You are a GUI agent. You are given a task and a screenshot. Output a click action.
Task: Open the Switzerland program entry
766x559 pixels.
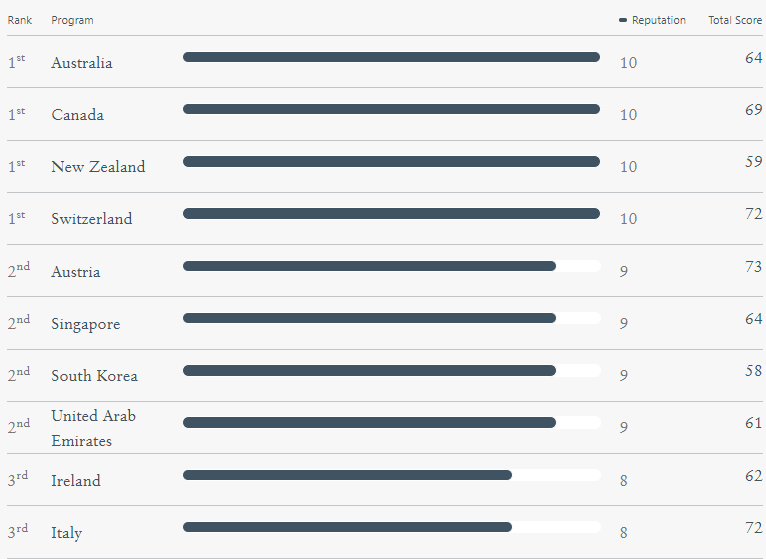[x=91, y=218]
